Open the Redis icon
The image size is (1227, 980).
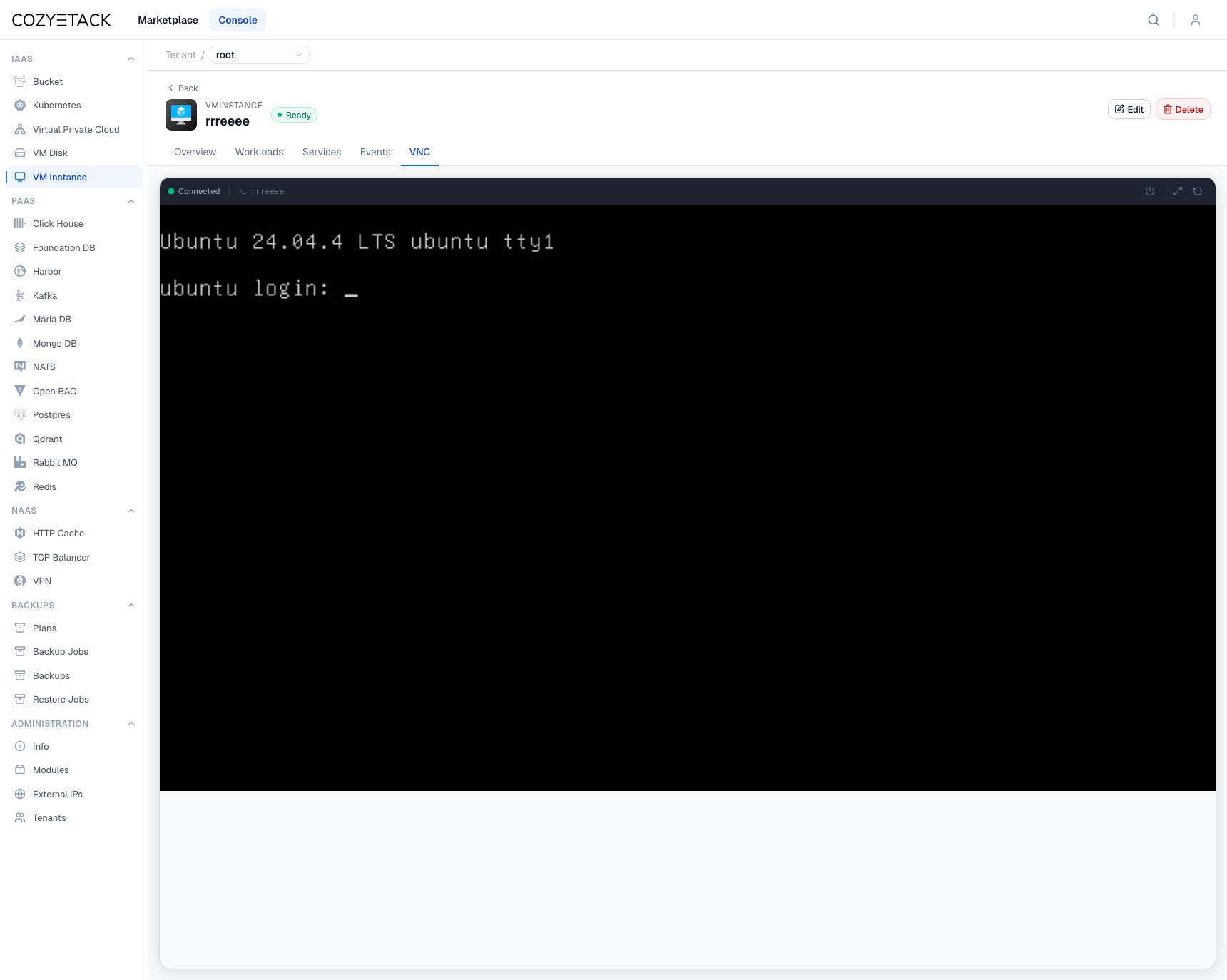tap(20, 486)
